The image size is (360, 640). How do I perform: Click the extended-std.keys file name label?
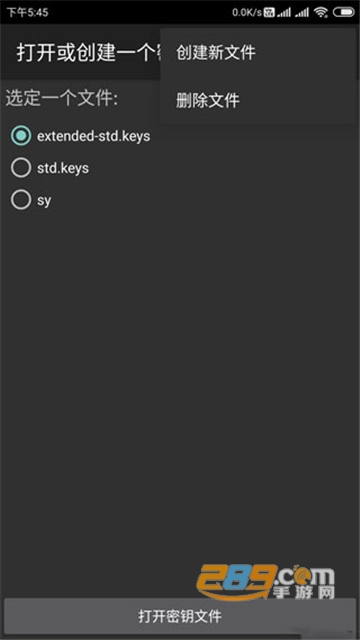coord(93,136)
